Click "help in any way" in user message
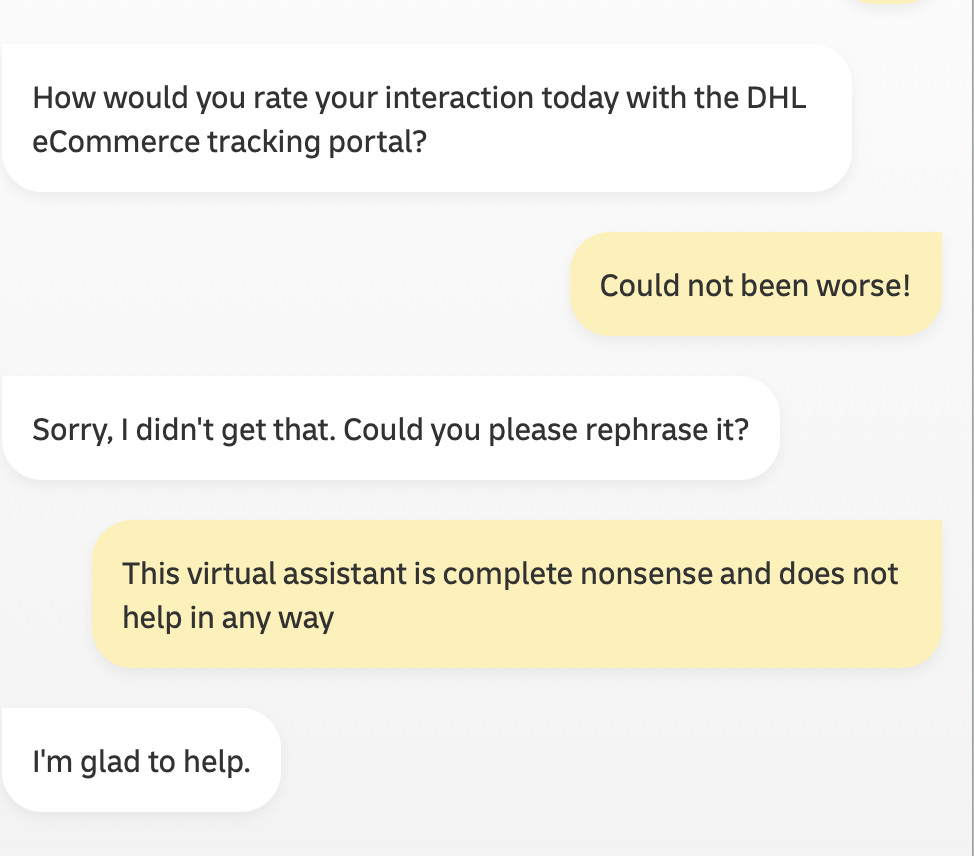 (x=228, y=618)
